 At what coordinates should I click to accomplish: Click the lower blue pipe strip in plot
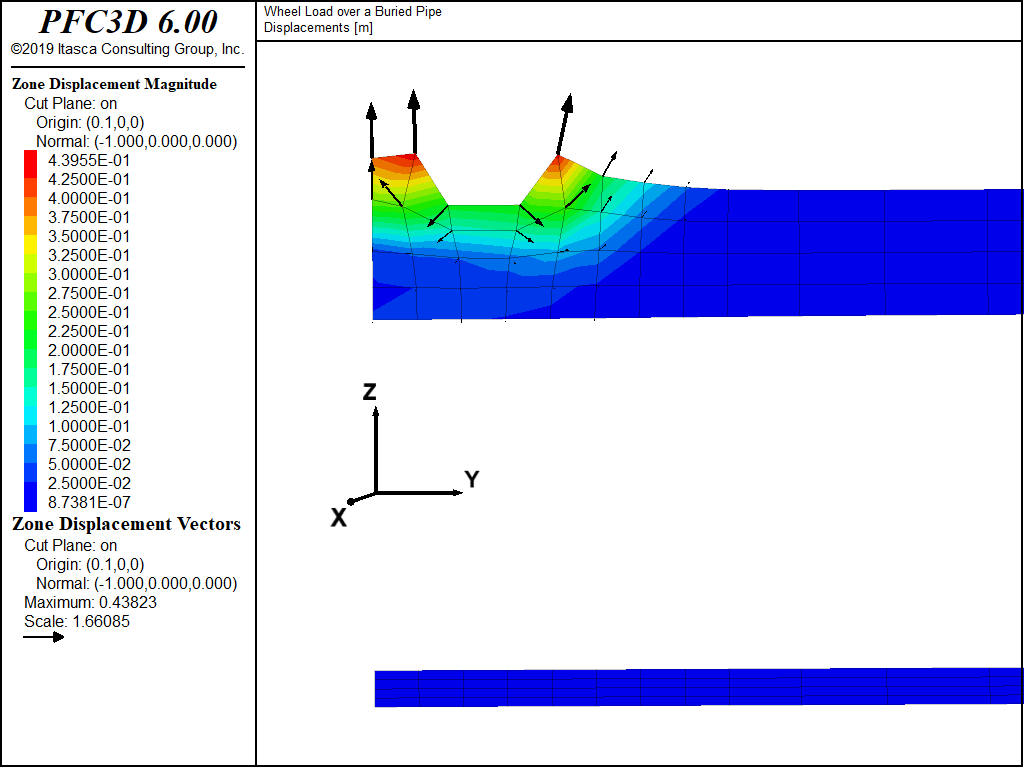pos(699,687)
